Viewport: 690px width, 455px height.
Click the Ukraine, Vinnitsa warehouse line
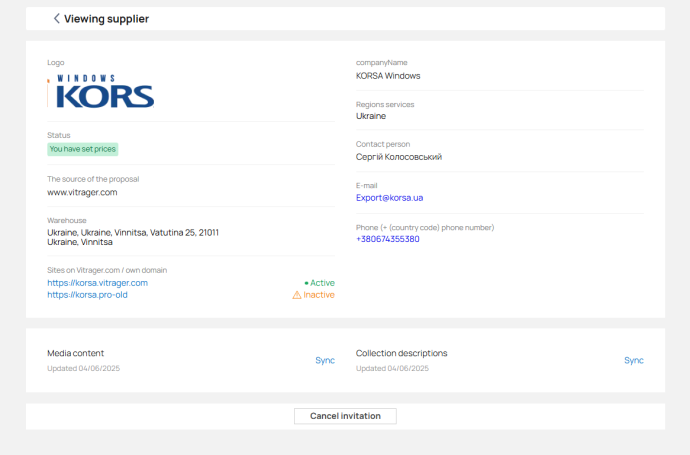coord(80,242)
